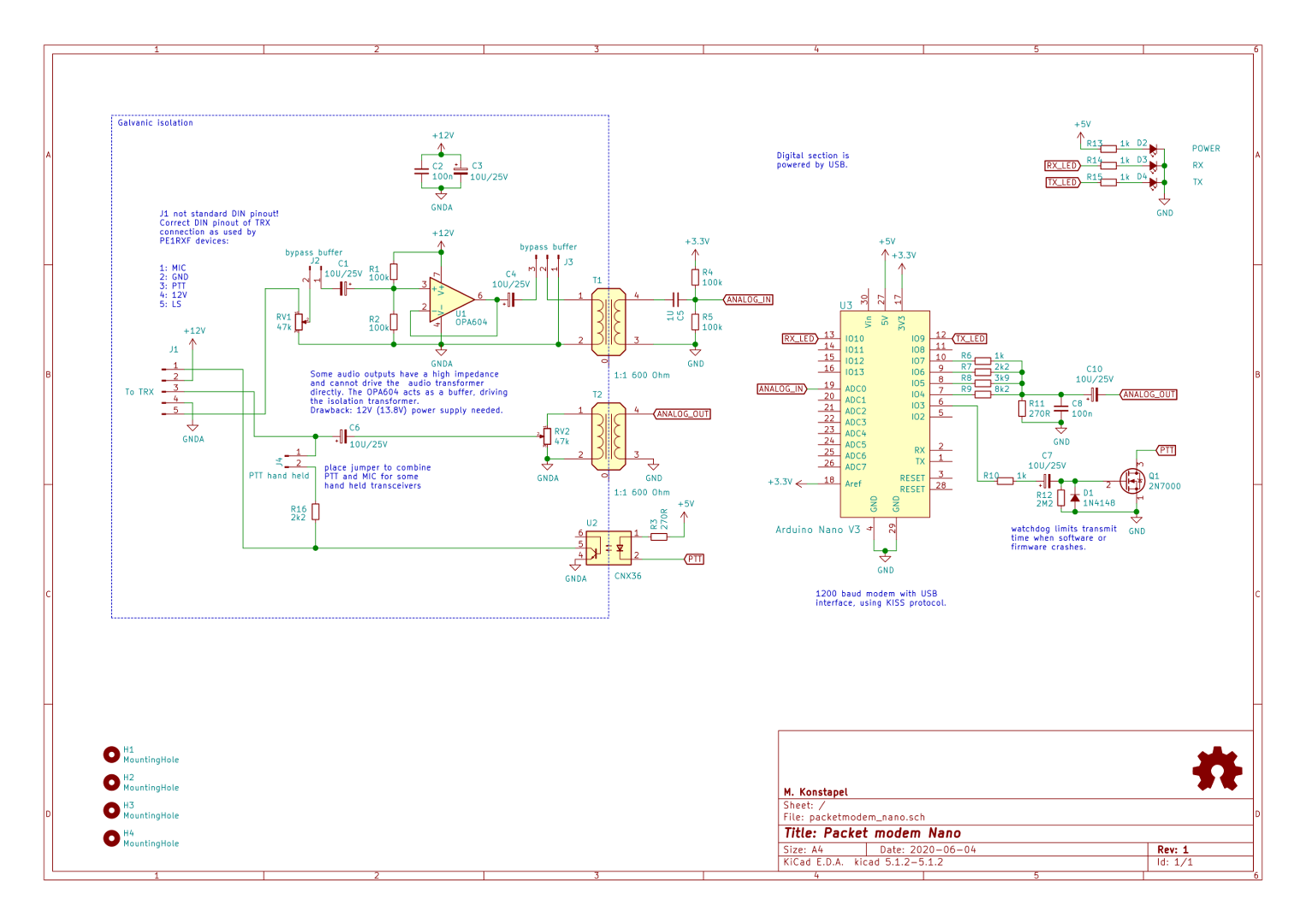Click the 'bypass buffer' label above J3
The image size is (1306, 924).
click(549, 246)
